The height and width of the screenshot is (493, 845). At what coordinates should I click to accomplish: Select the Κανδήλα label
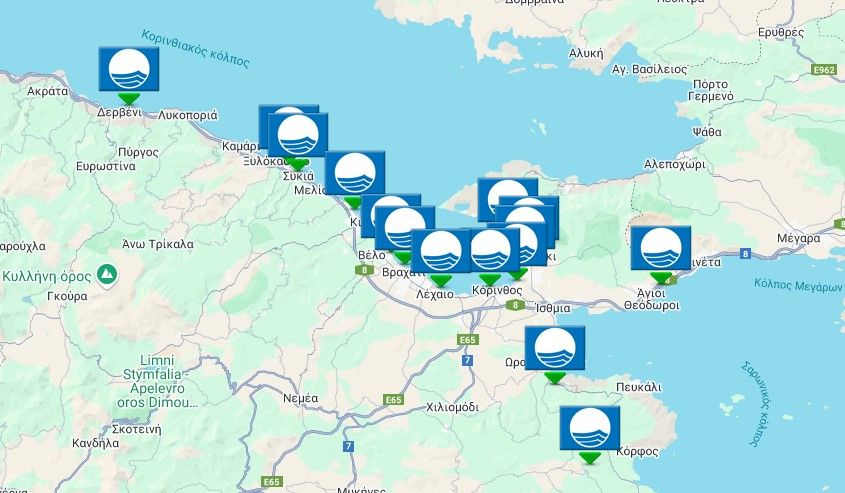[x=95, y=443]
